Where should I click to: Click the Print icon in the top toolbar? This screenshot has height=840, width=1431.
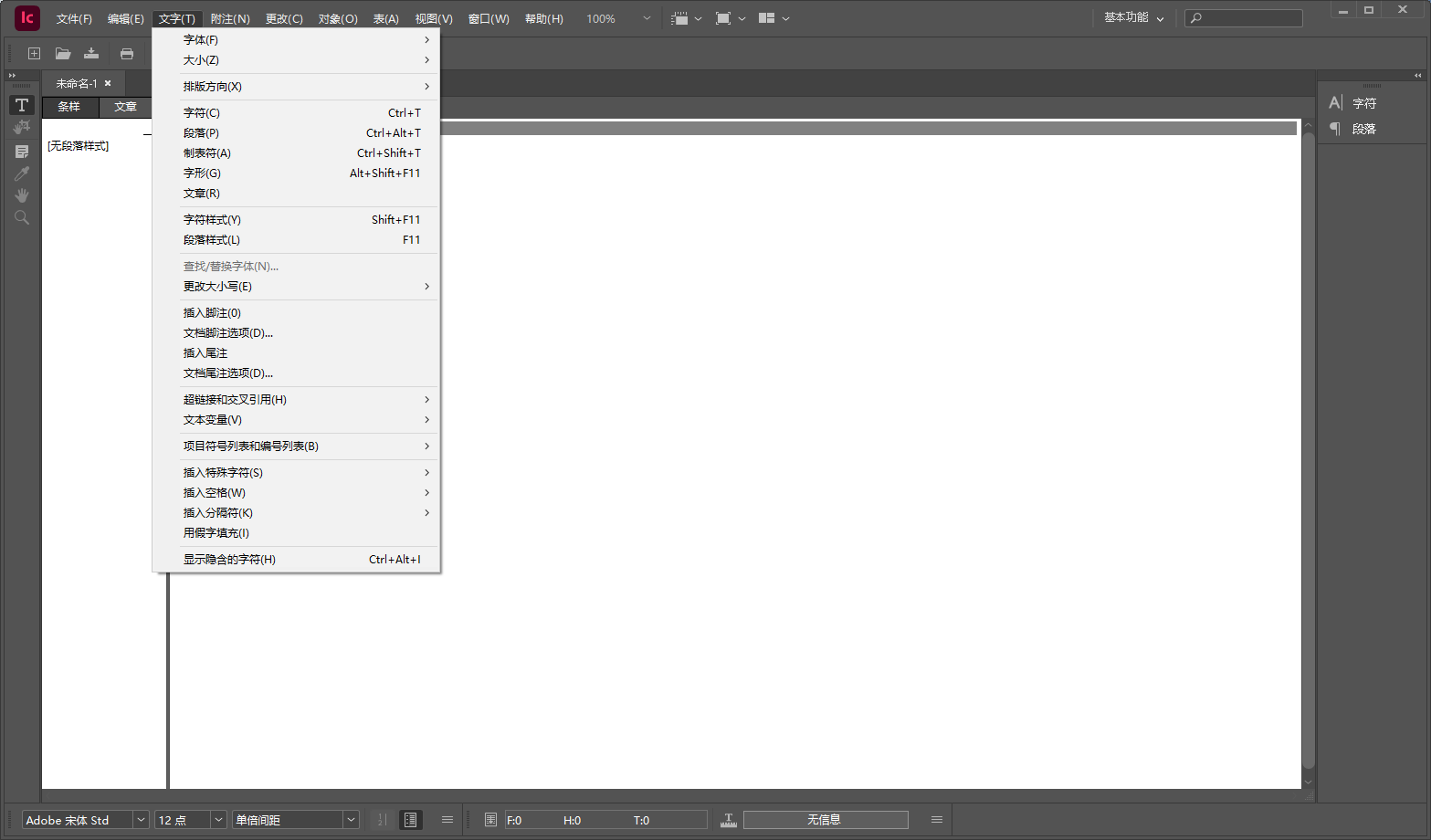tap(127, 53)
